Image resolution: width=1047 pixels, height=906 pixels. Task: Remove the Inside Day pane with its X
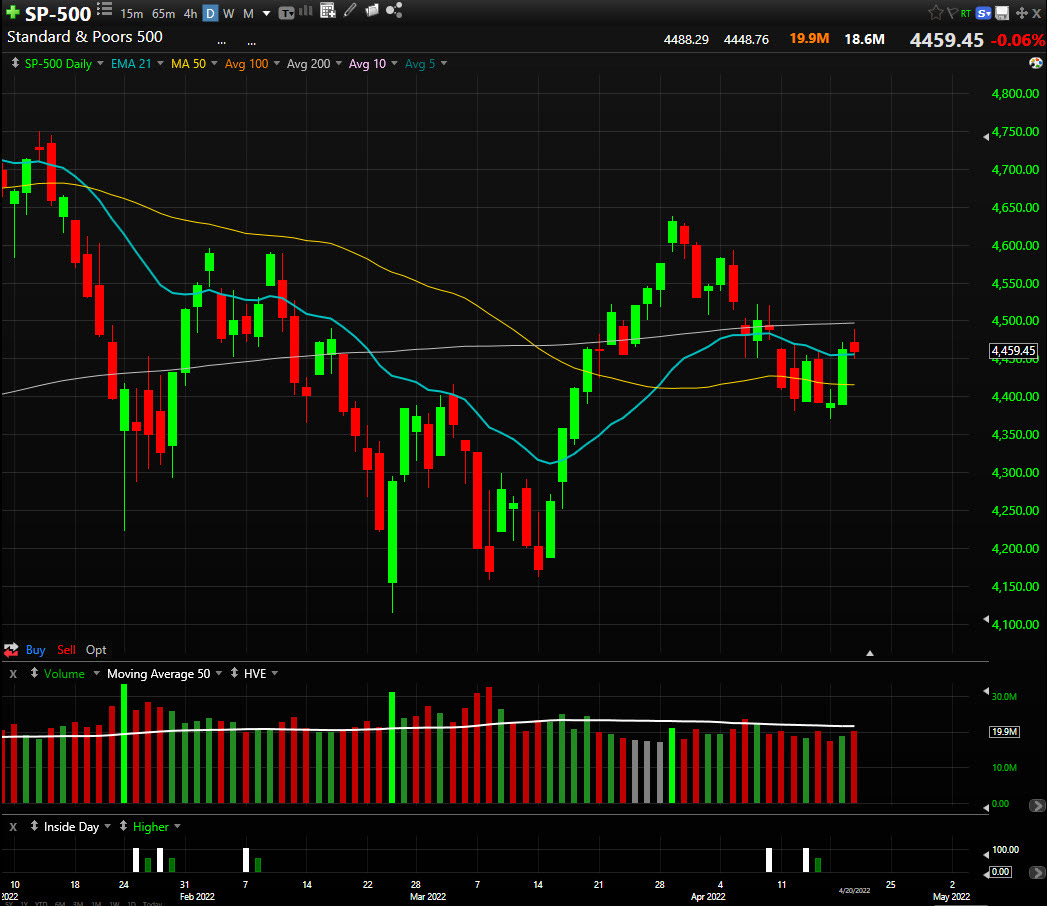13,827
